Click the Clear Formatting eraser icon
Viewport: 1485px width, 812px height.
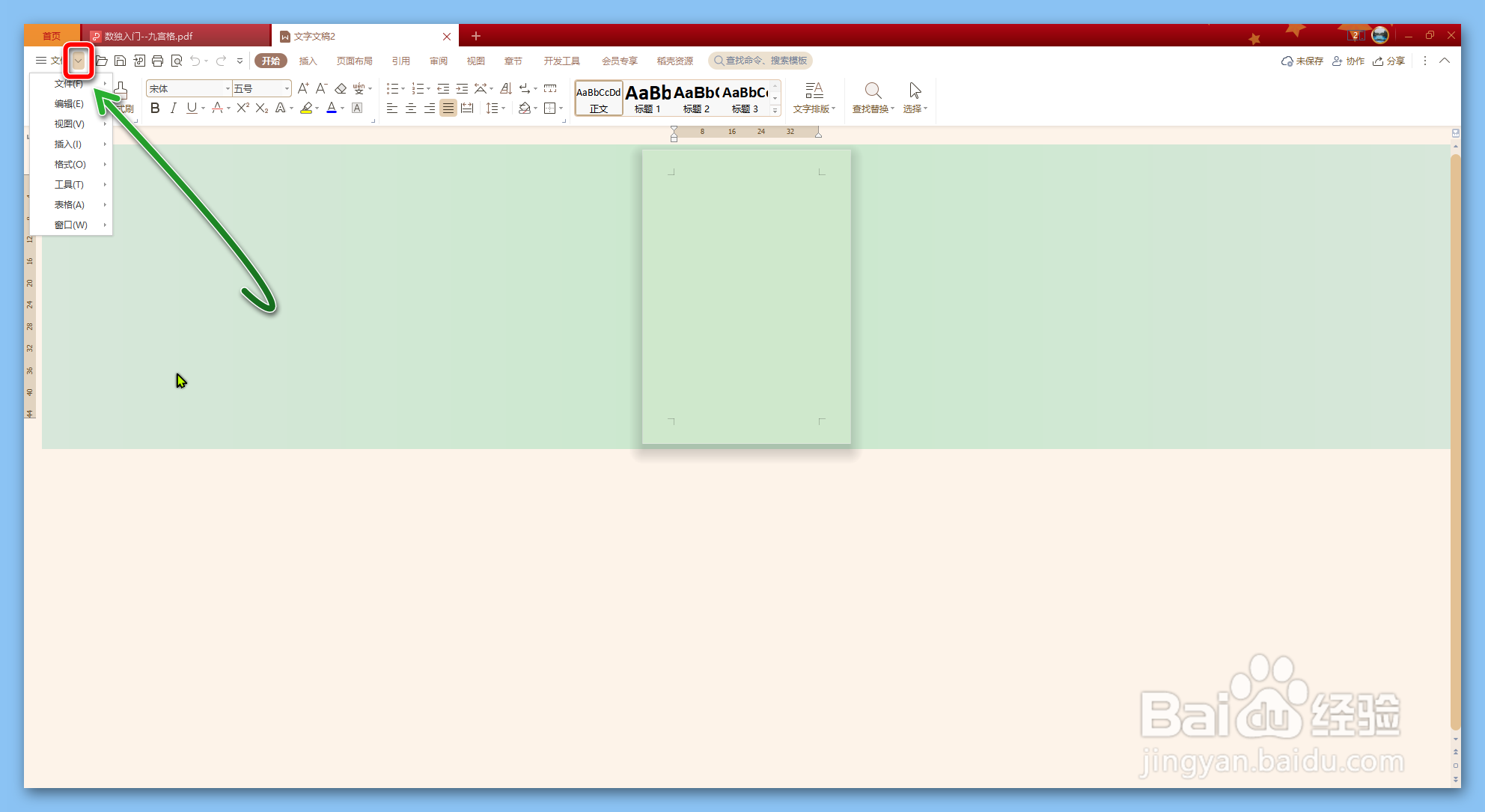tap(341, 88)
